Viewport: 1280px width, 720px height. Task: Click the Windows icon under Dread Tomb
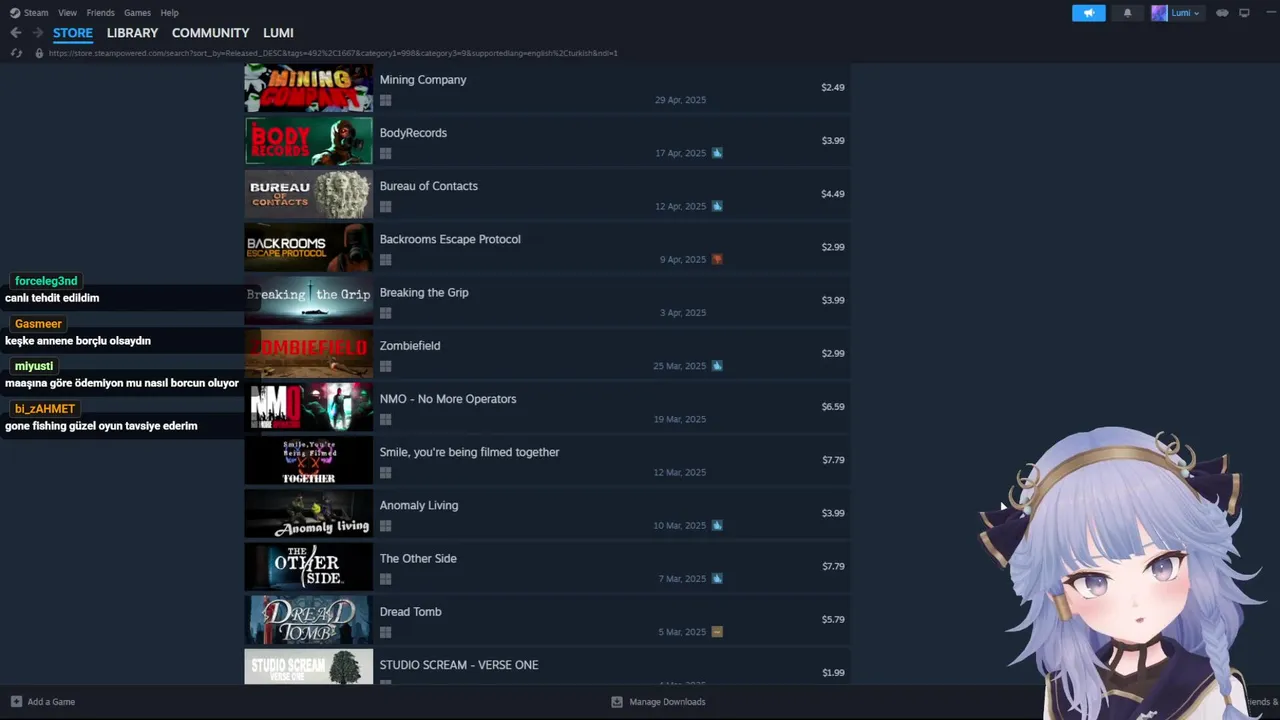tap(385, 632)
